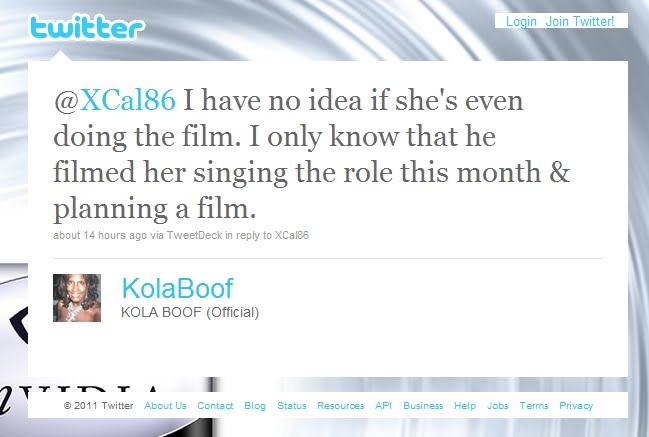
Task: Click Help in the footer
Action: 465,406
